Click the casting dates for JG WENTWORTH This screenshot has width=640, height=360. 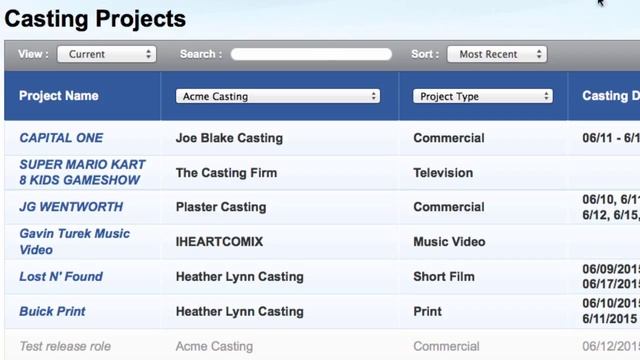pyautogui.click(x=611, y=207)
